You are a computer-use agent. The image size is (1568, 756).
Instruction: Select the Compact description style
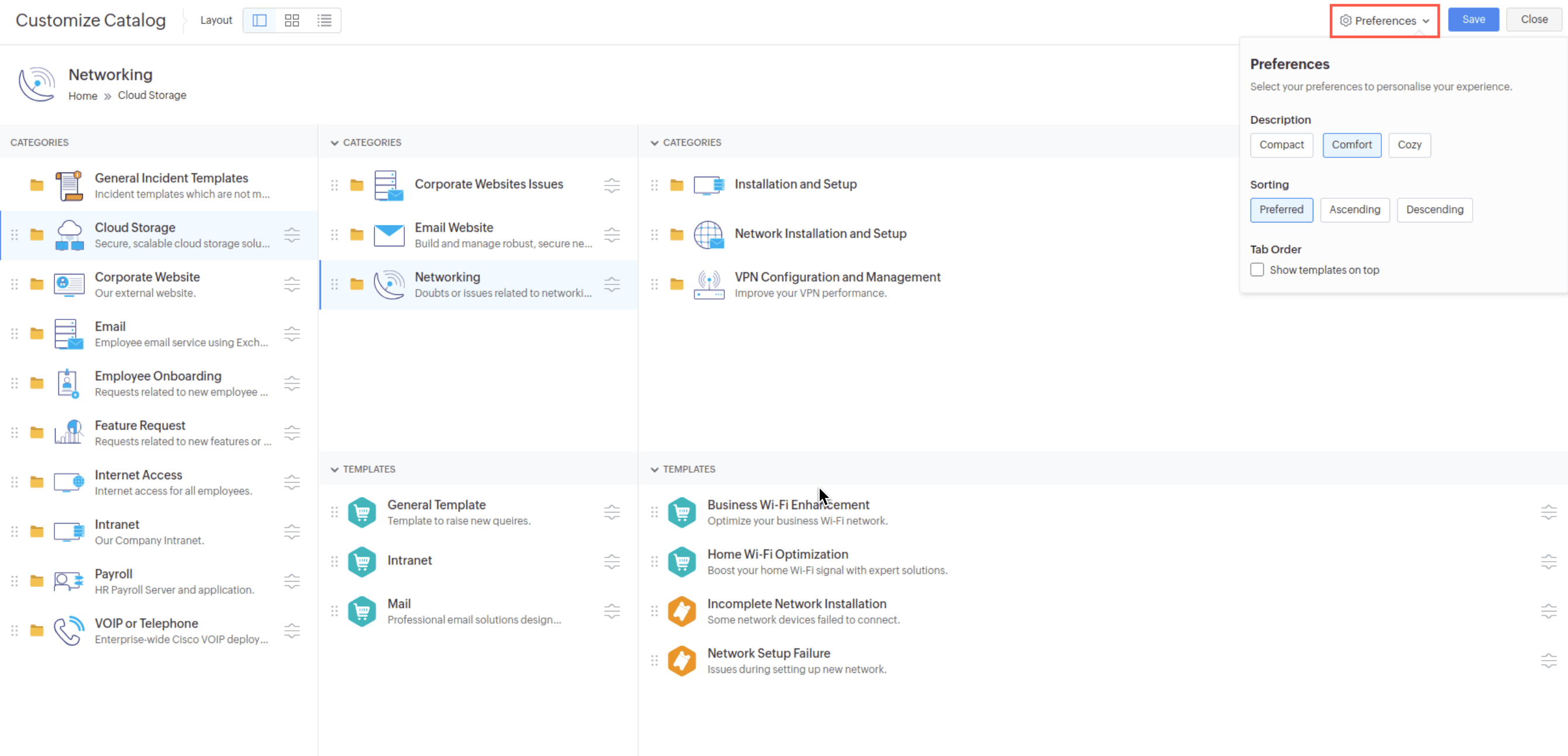click(1281, 145)
